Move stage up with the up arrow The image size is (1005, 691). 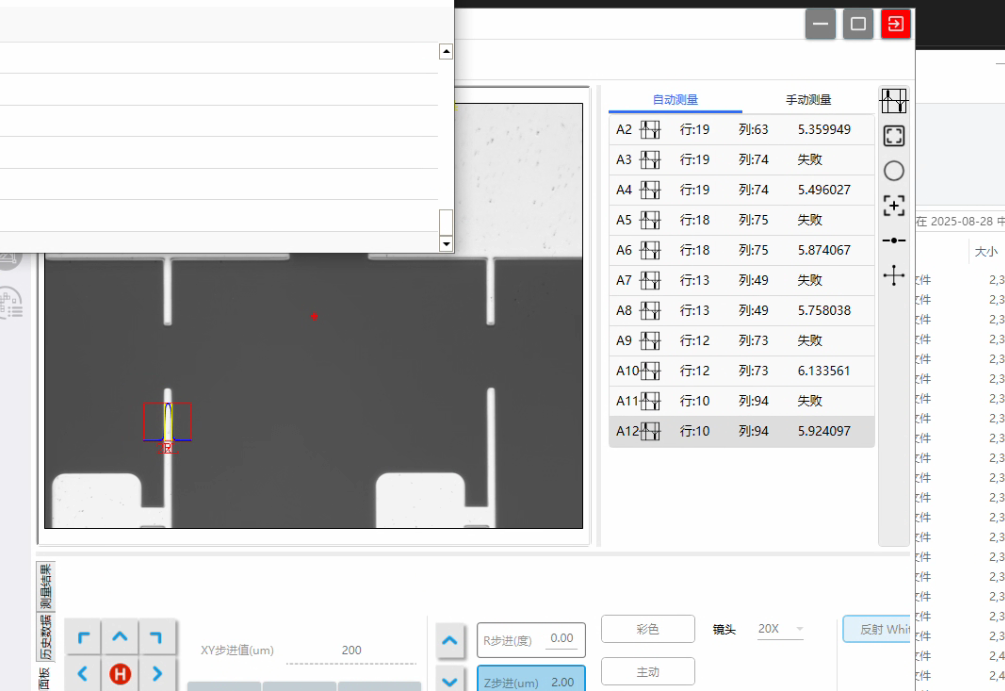[x=120, y=637]
